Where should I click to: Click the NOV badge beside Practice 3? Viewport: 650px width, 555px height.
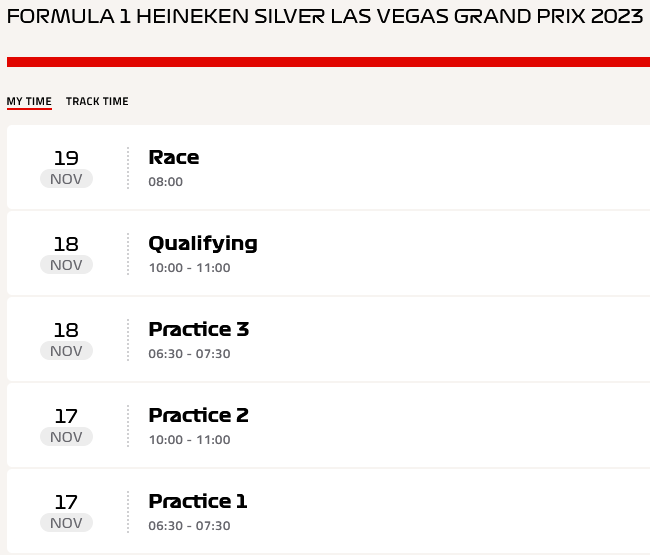(66, 351)
